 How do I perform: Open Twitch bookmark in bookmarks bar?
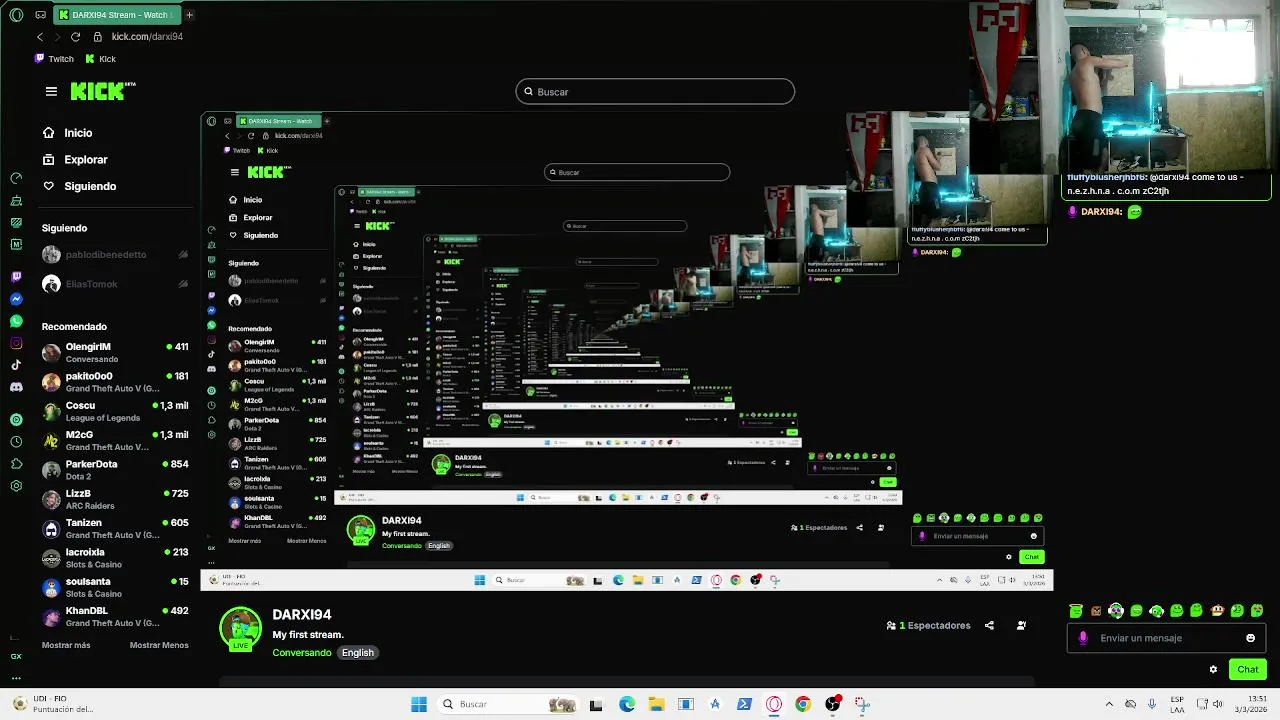pyautogui.click(x=54, y=59)
